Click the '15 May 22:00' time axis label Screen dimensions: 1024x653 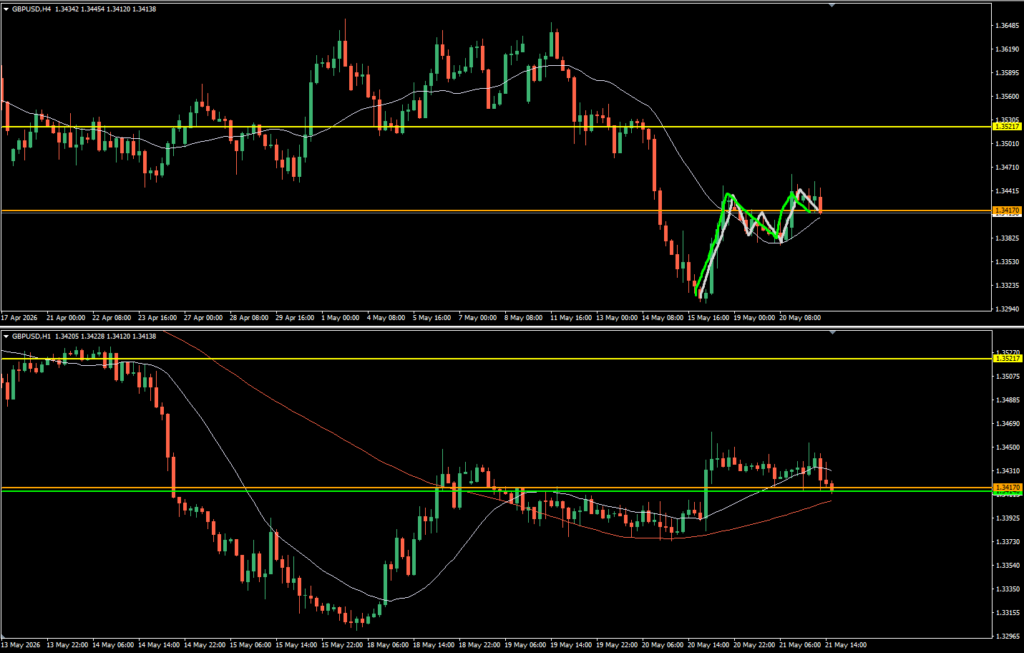click(341, 645)
